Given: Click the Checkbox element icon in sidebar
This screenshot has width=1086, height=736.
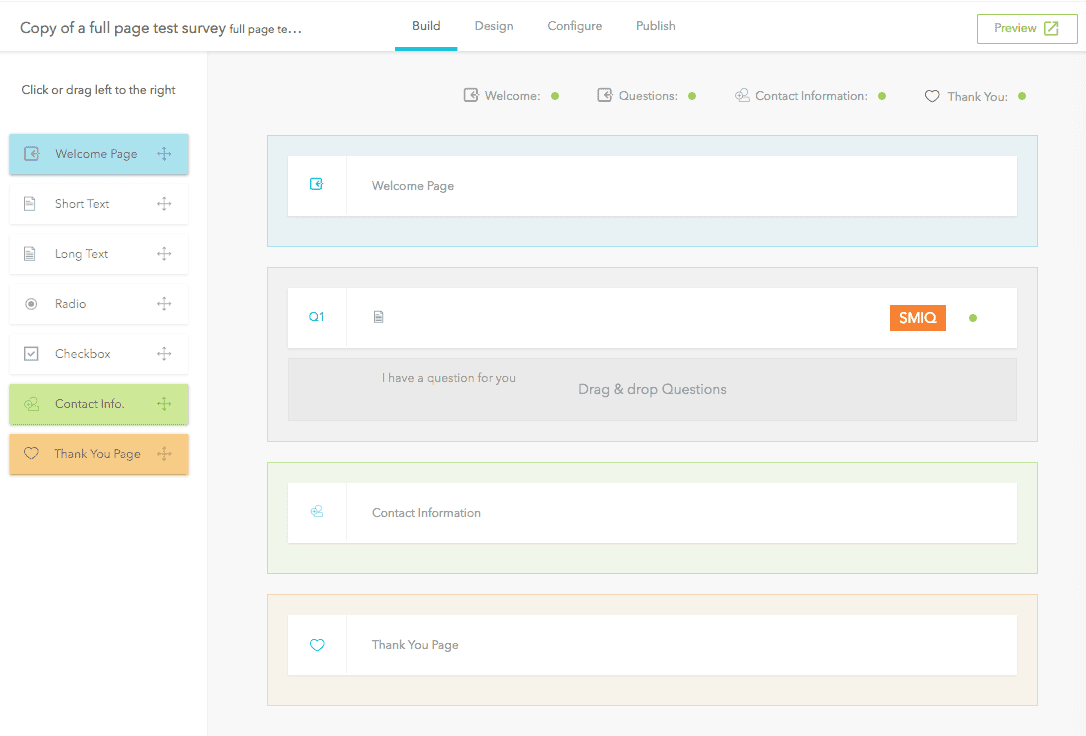Looking at the screenshot, I should 30,354.
